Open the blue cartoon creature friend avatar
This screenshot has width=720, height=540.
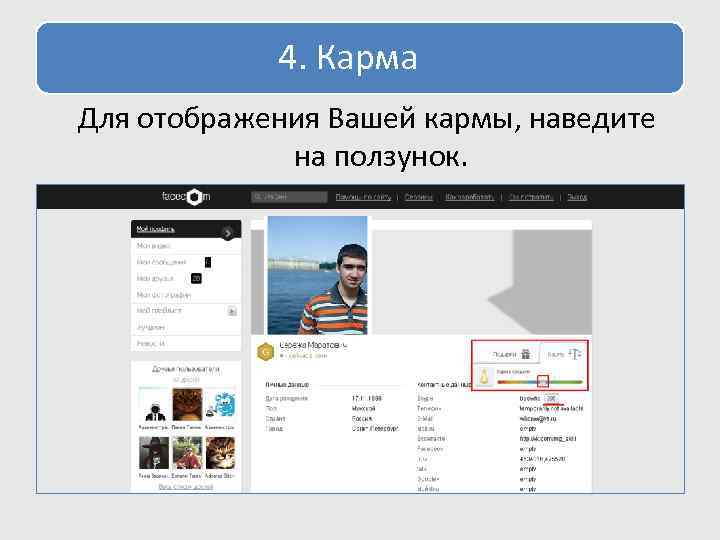coord(220,405)
